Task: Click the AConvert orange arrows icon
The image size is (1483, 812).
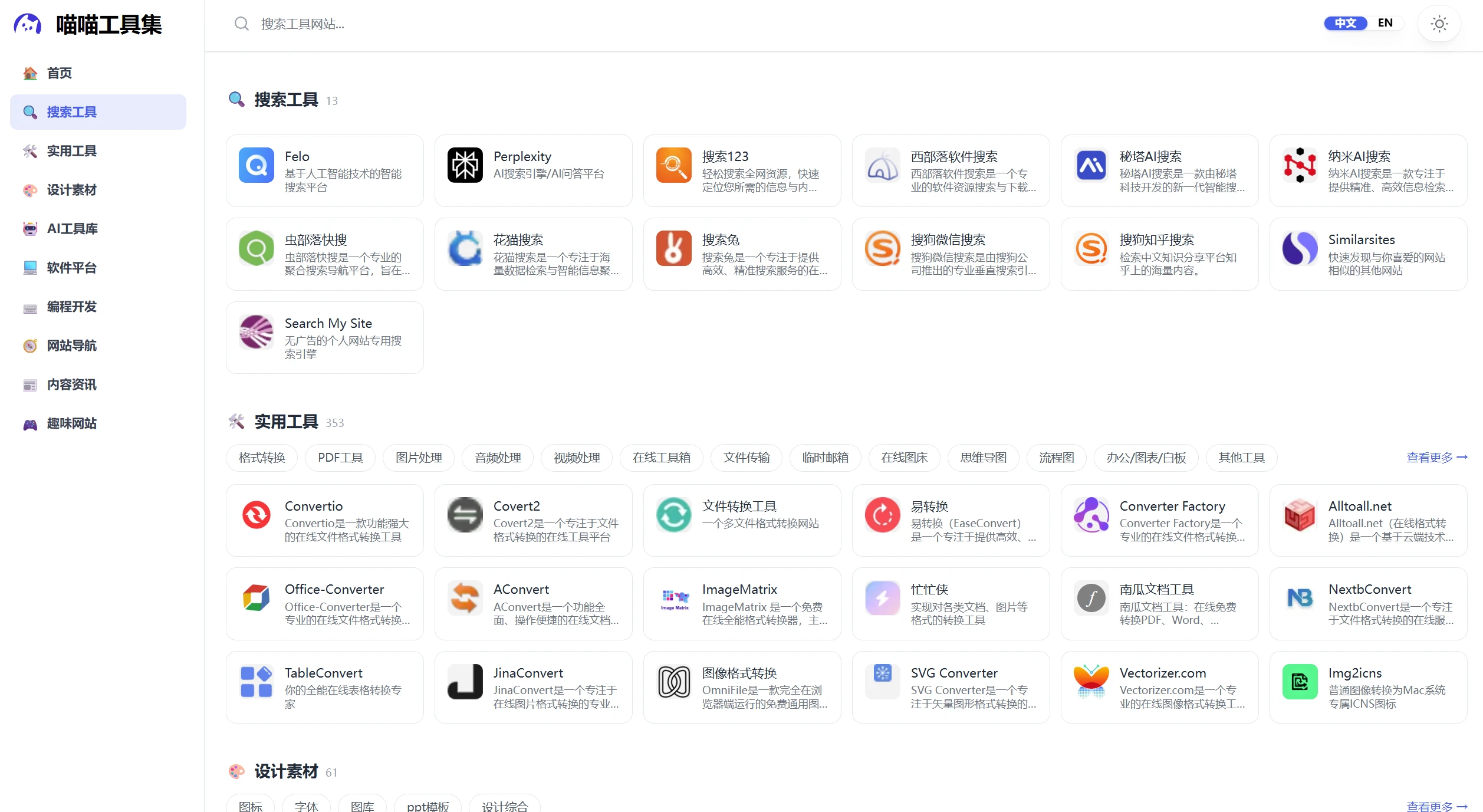Action: pos(465,598)
